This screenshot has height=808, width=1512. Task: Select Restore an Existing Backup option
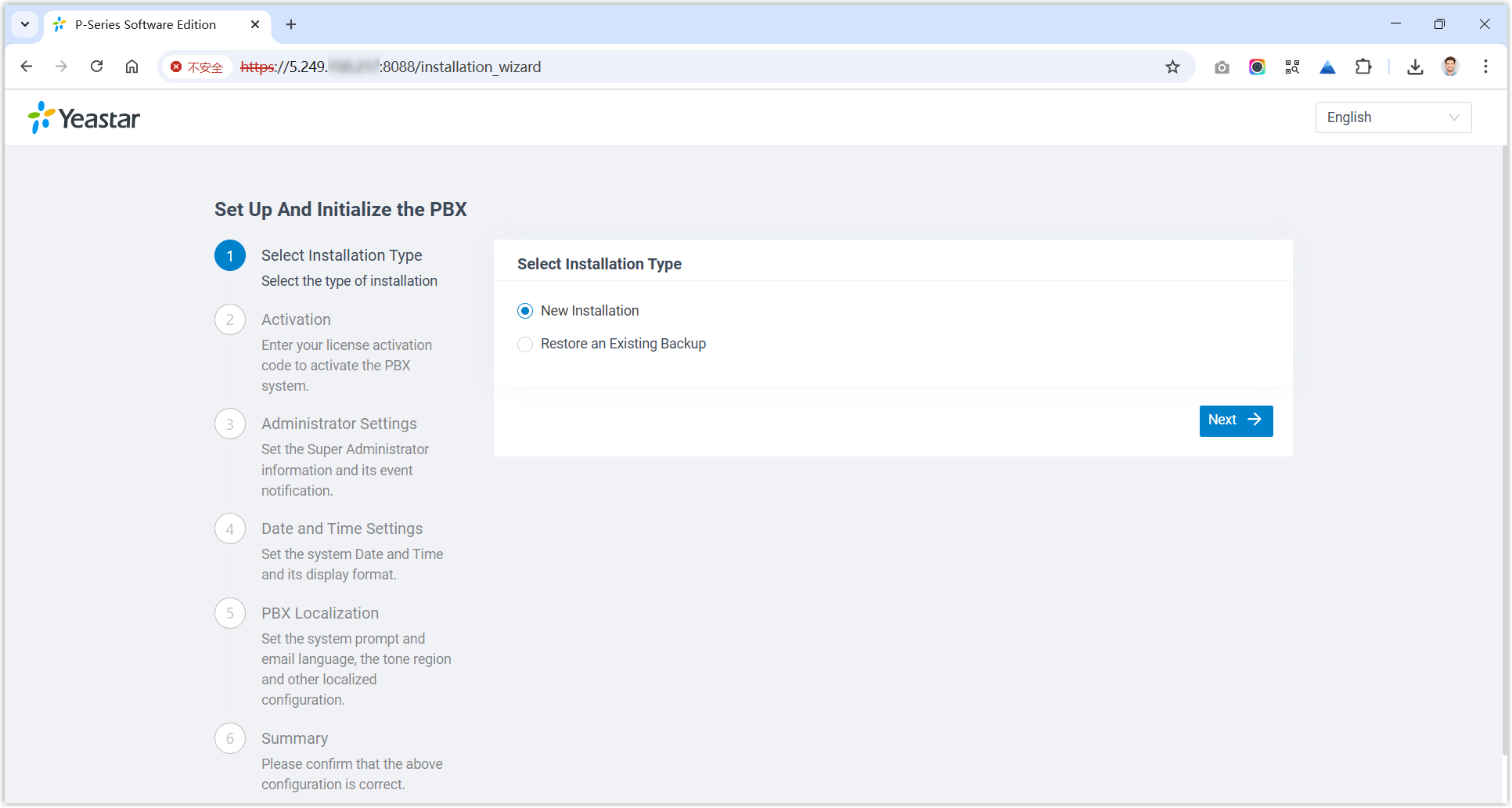click(x=525, y=344)
